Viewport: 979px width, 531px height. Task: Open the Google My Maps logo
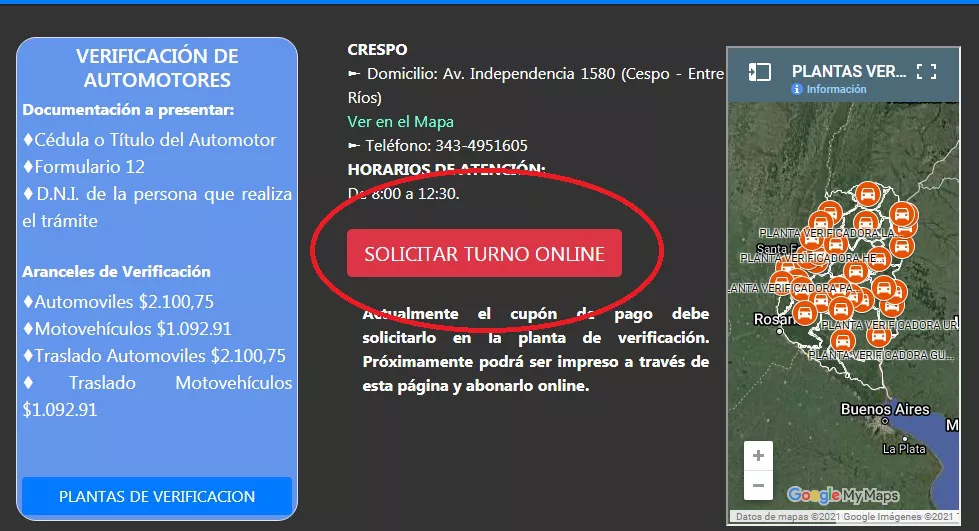tap(842, 495)
